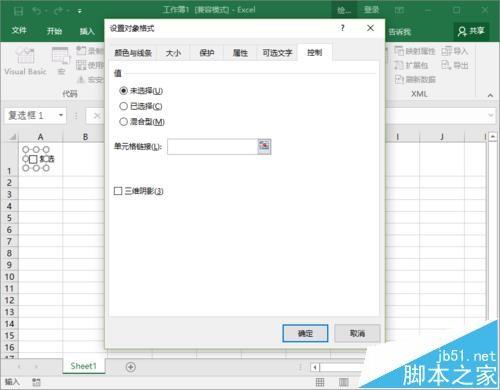Screen dimensions: 500x390
Task: Click the 登录 sign-in link
Action: tap(371, 10)
